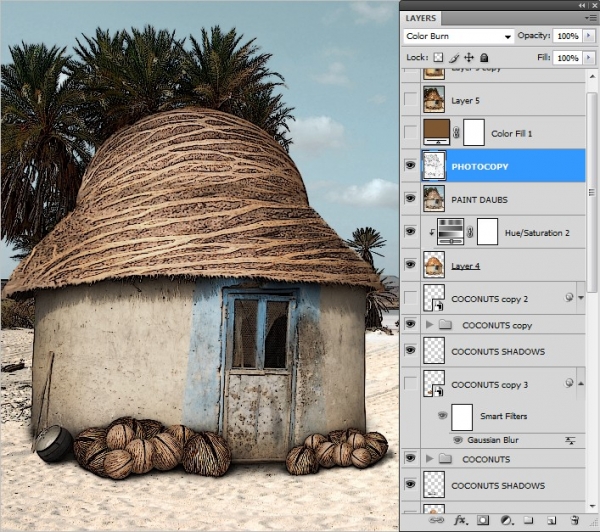This screenshot has width=600, height=532.
Task: Click the Opacity 100% value field
Action: (567, 36)
